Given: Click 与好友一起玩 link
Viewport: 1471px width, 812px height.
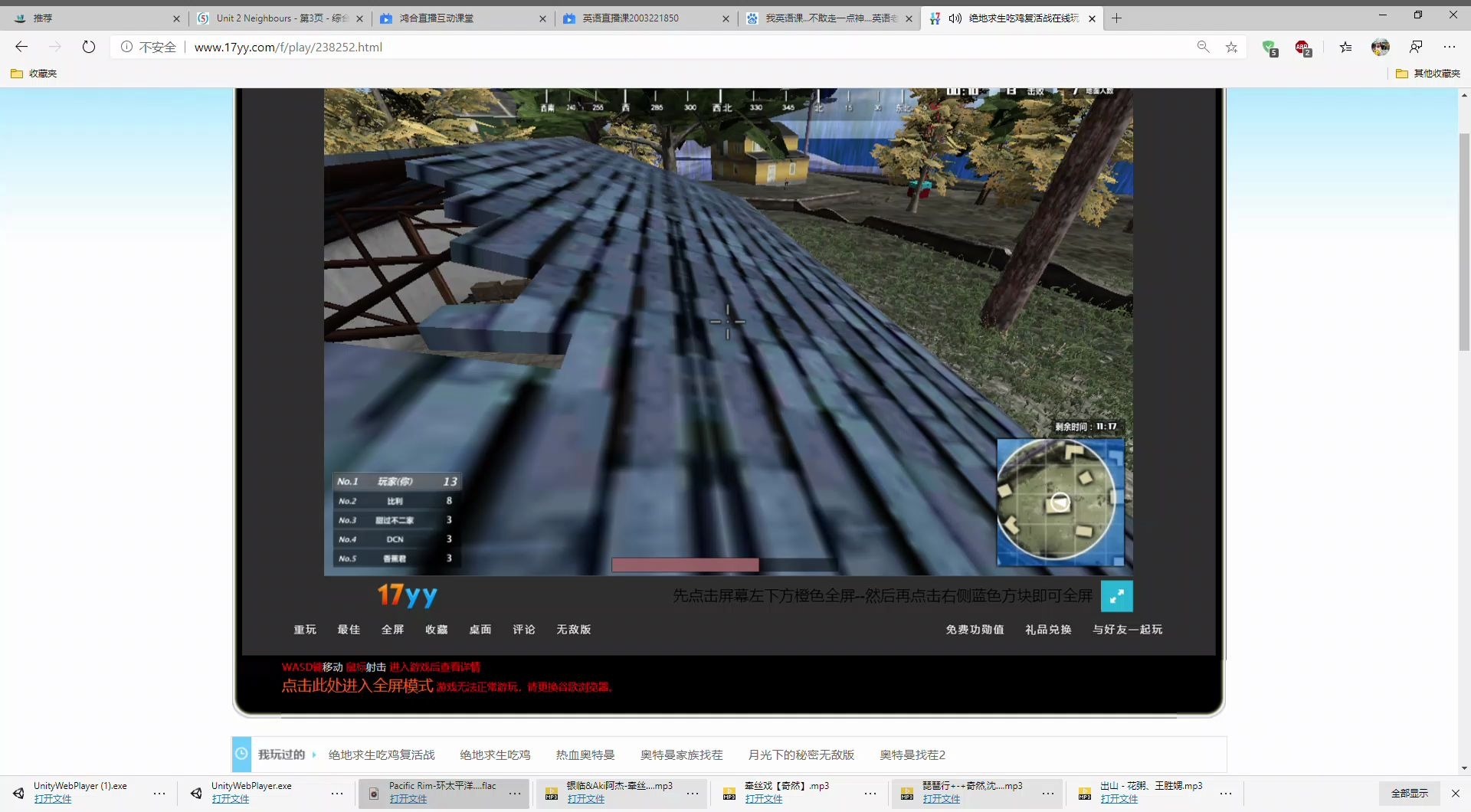Looking at the screenshot, I should point(1127,629).
